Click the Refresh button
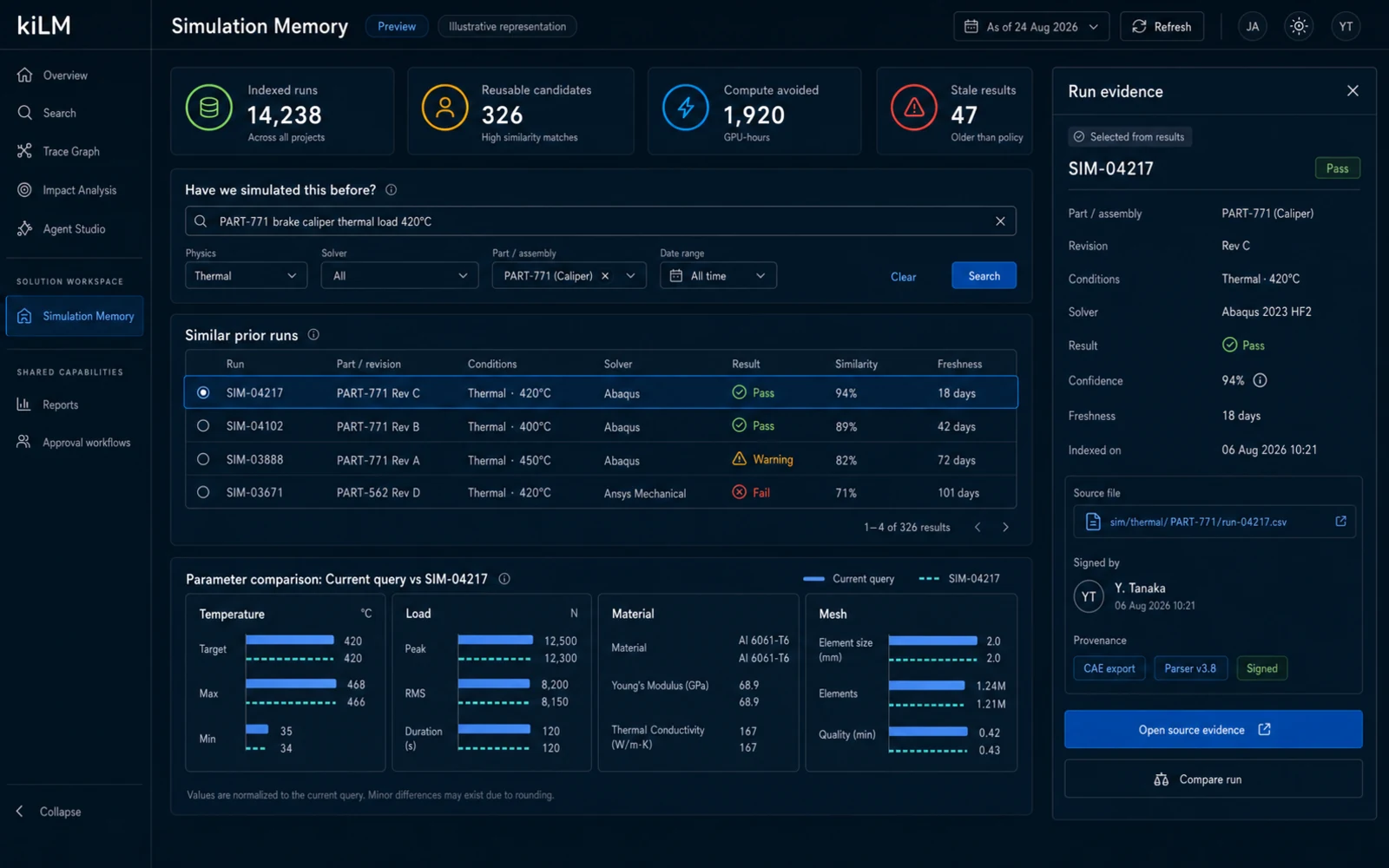Image resolution: width=1389 pixels, height=868 pixels. coord(1162,27)
